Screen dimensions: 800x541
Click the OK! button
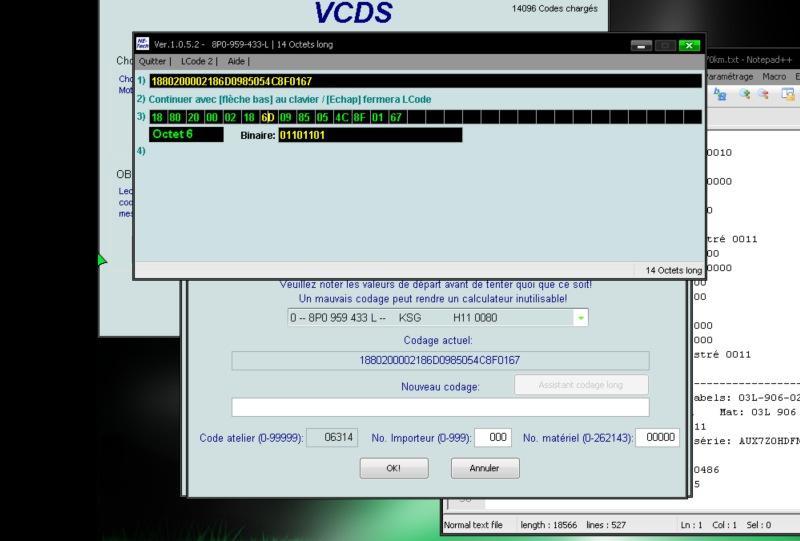point(394,468)
